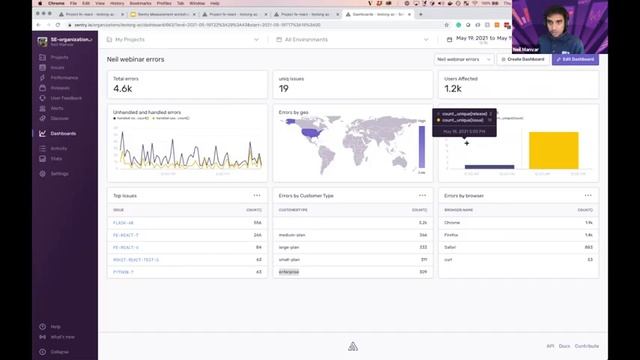Reload the page with refresh icon
Viewport: 640px width, 360px height.
pos(58,25)
